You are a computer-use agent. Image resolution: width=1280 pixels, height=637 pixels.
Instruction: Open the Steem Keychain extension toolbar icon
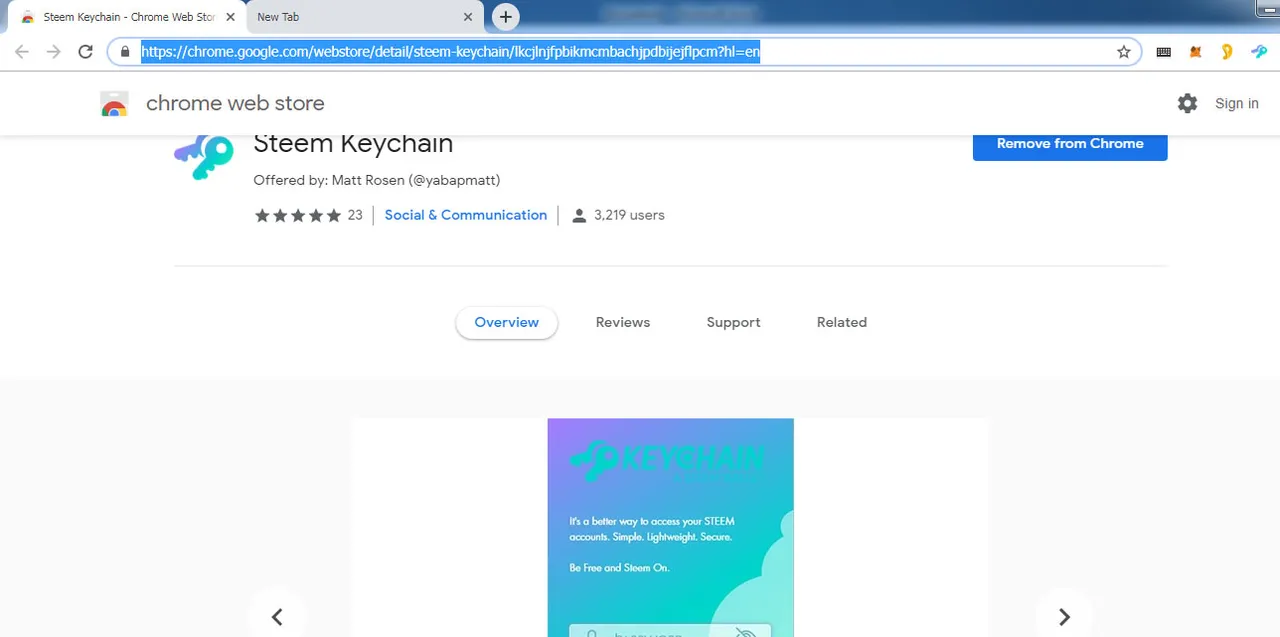pyautogui.click(x=1259, y=52)
